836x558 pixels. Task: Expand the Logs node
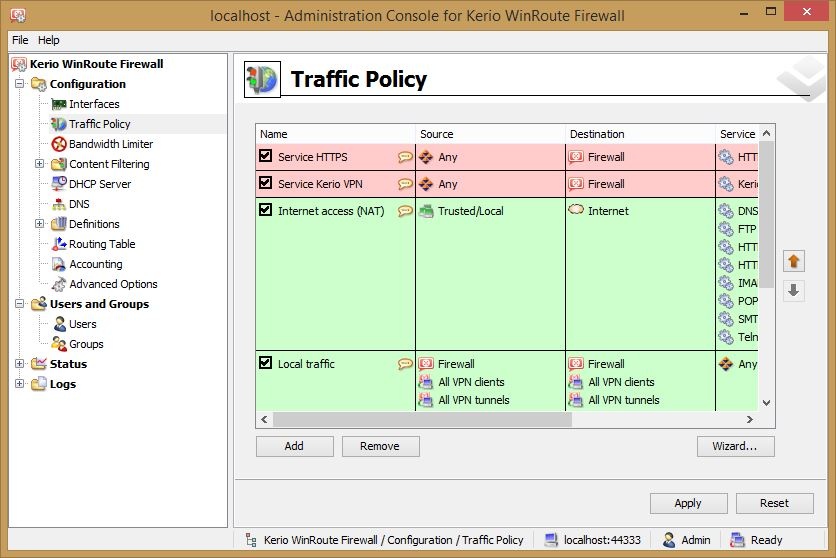pos(20,384)
